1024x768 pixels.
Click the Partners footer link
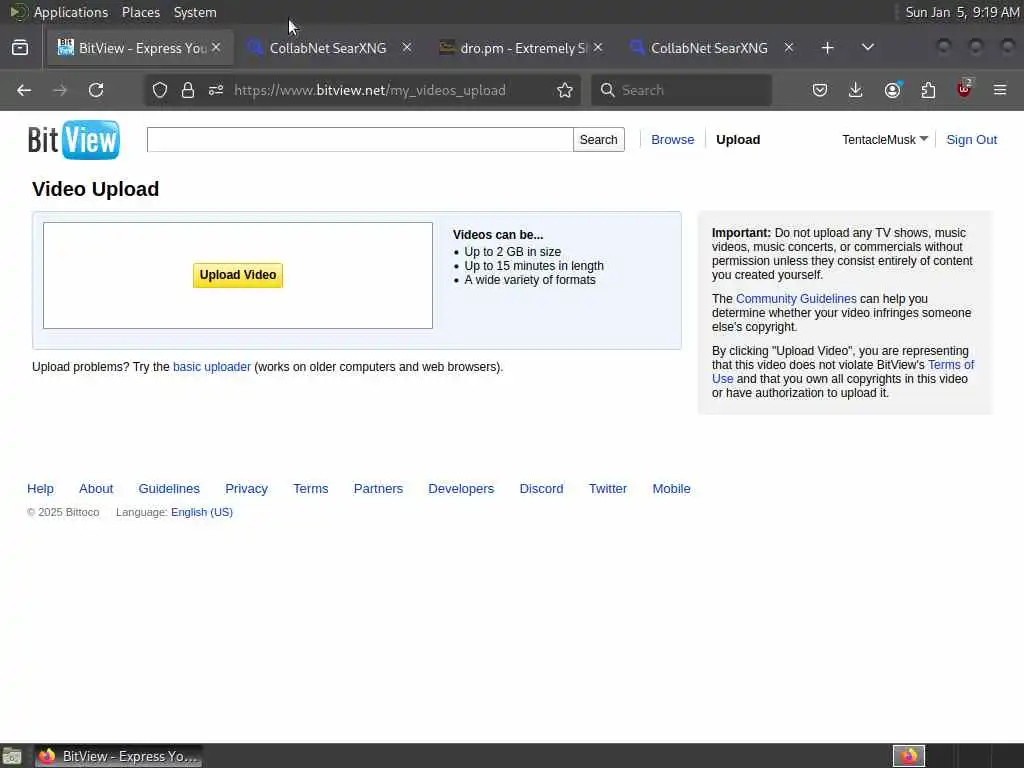pos(378,488)
